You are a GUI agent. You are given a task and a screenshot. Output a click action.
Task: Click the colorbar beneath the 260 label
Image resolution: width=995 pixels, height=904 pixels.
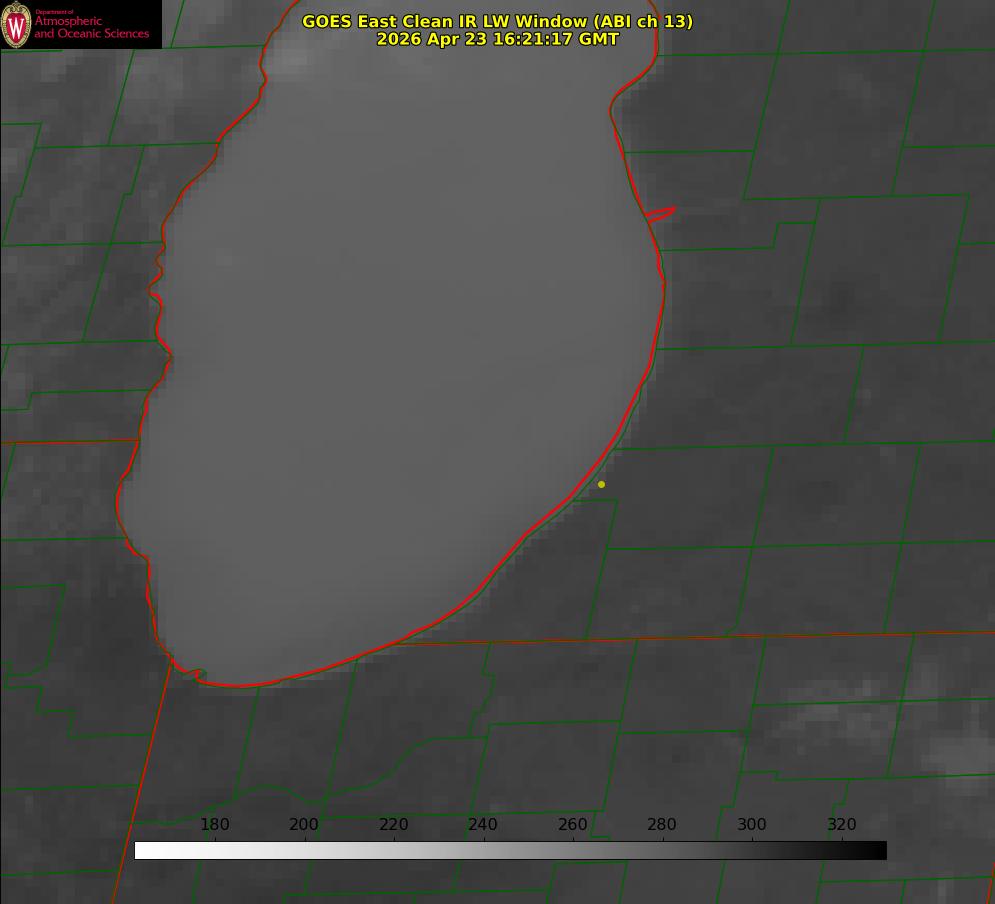573,850
